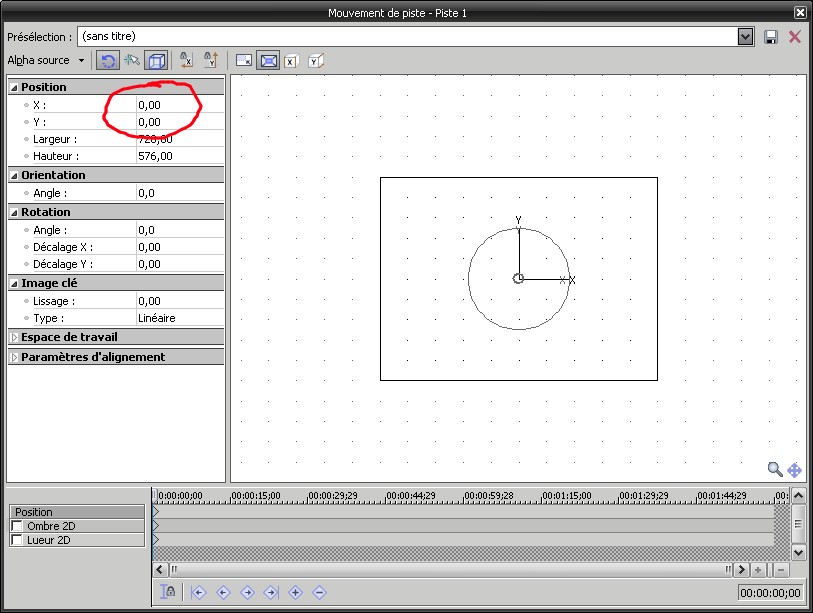Click the timeline scroll right arrow
813x613 pixels.
742,569
